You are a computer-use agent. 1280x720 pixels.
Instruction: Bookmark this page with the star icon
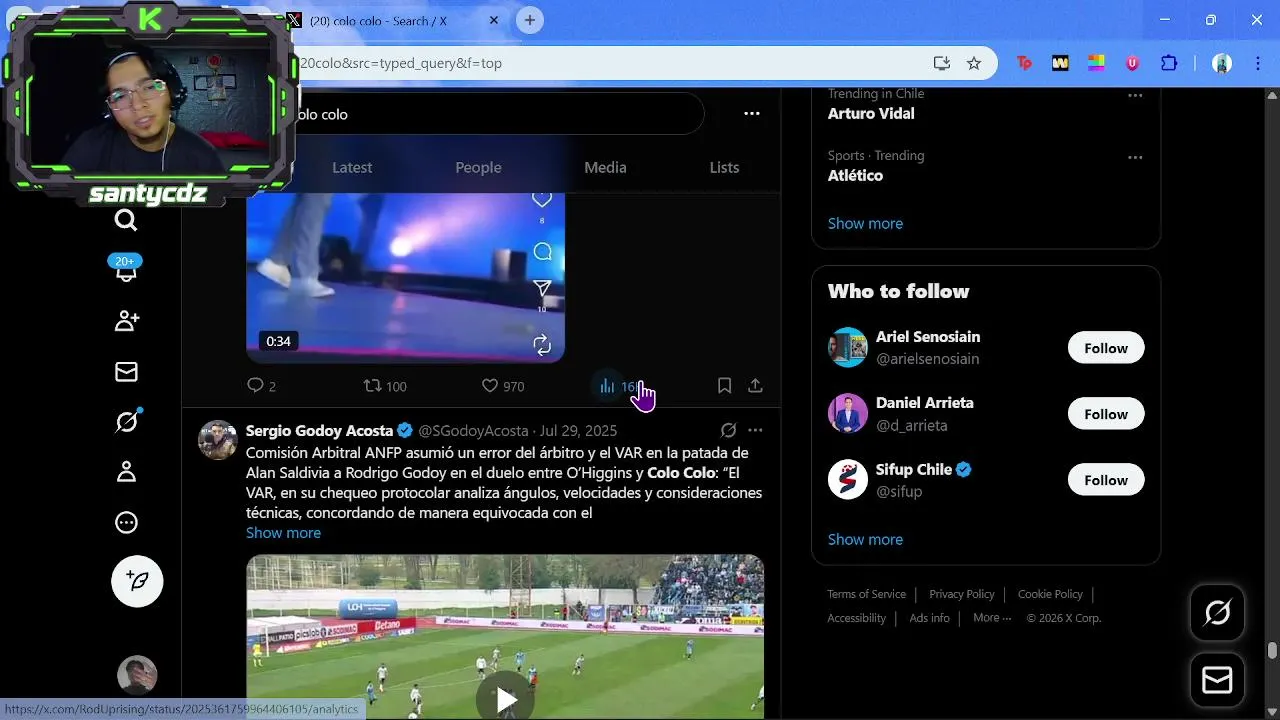pos(974,63)
